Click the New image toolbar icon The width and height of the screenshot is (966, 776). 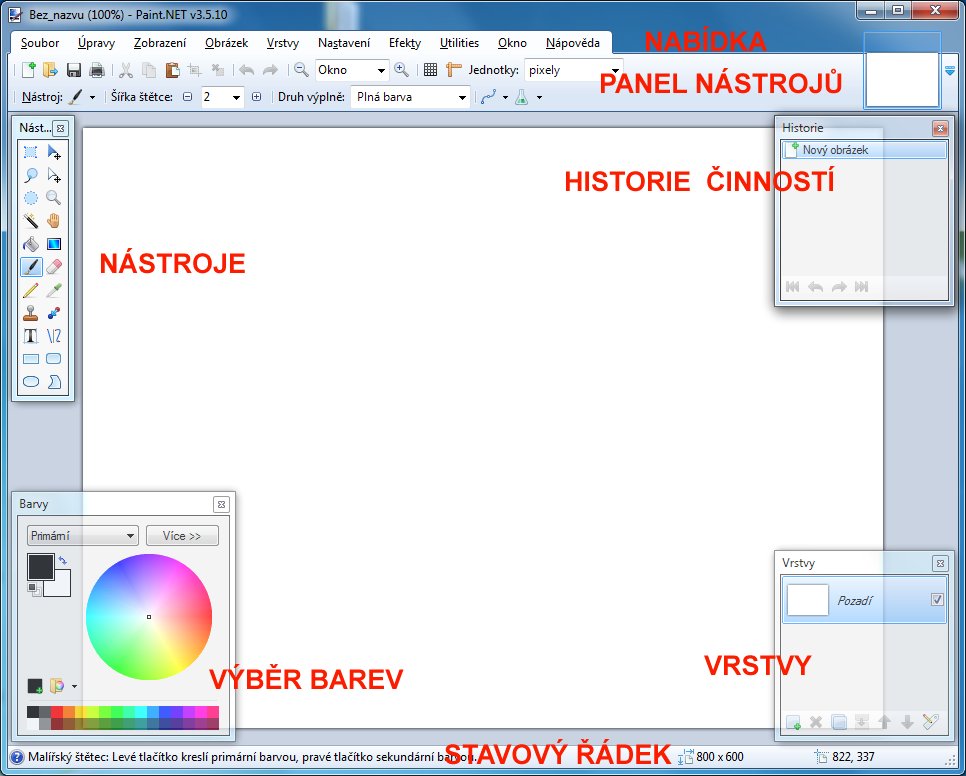[x=28, y=70]
